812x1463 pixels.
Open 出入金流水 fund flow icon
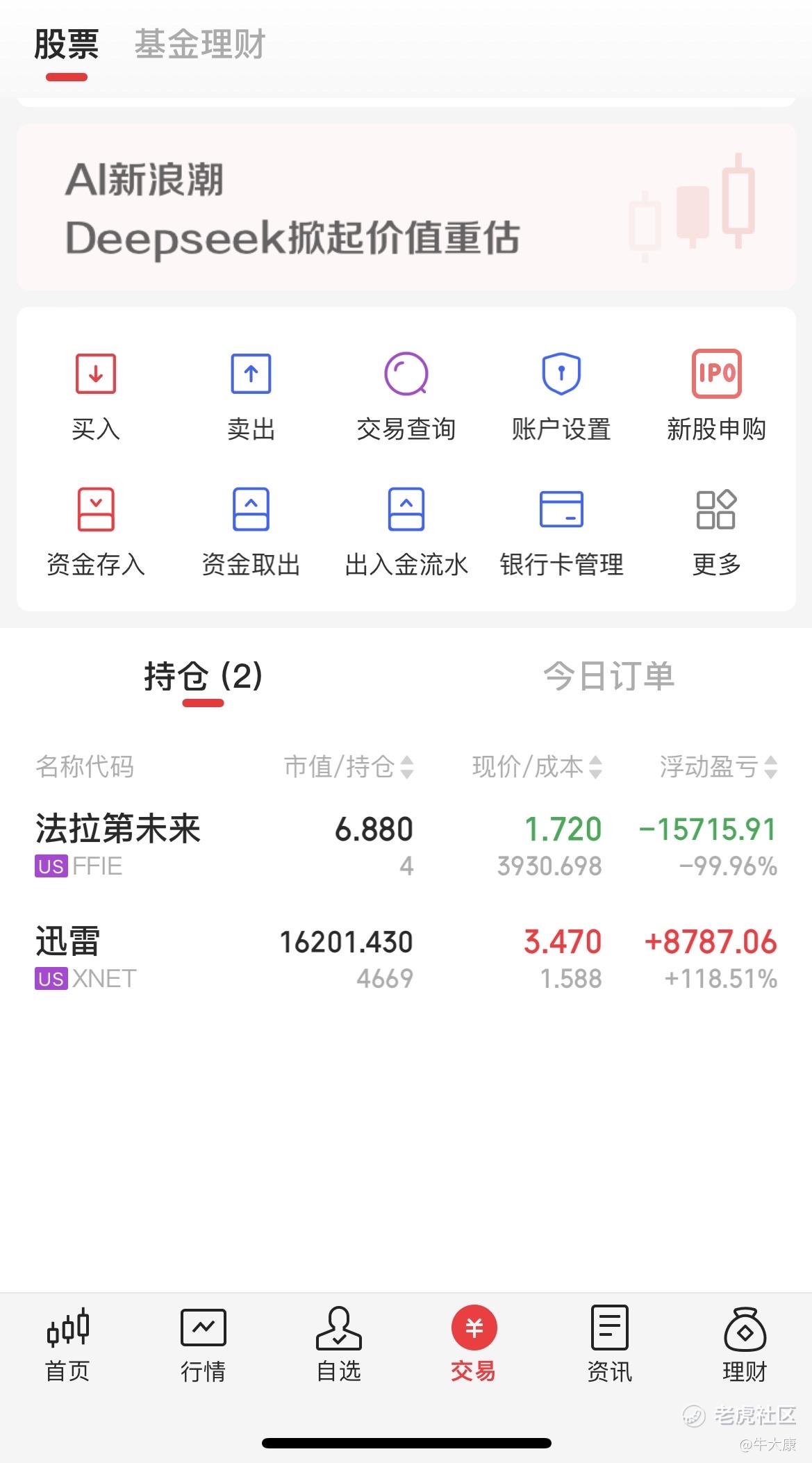[x=406, y=509]
